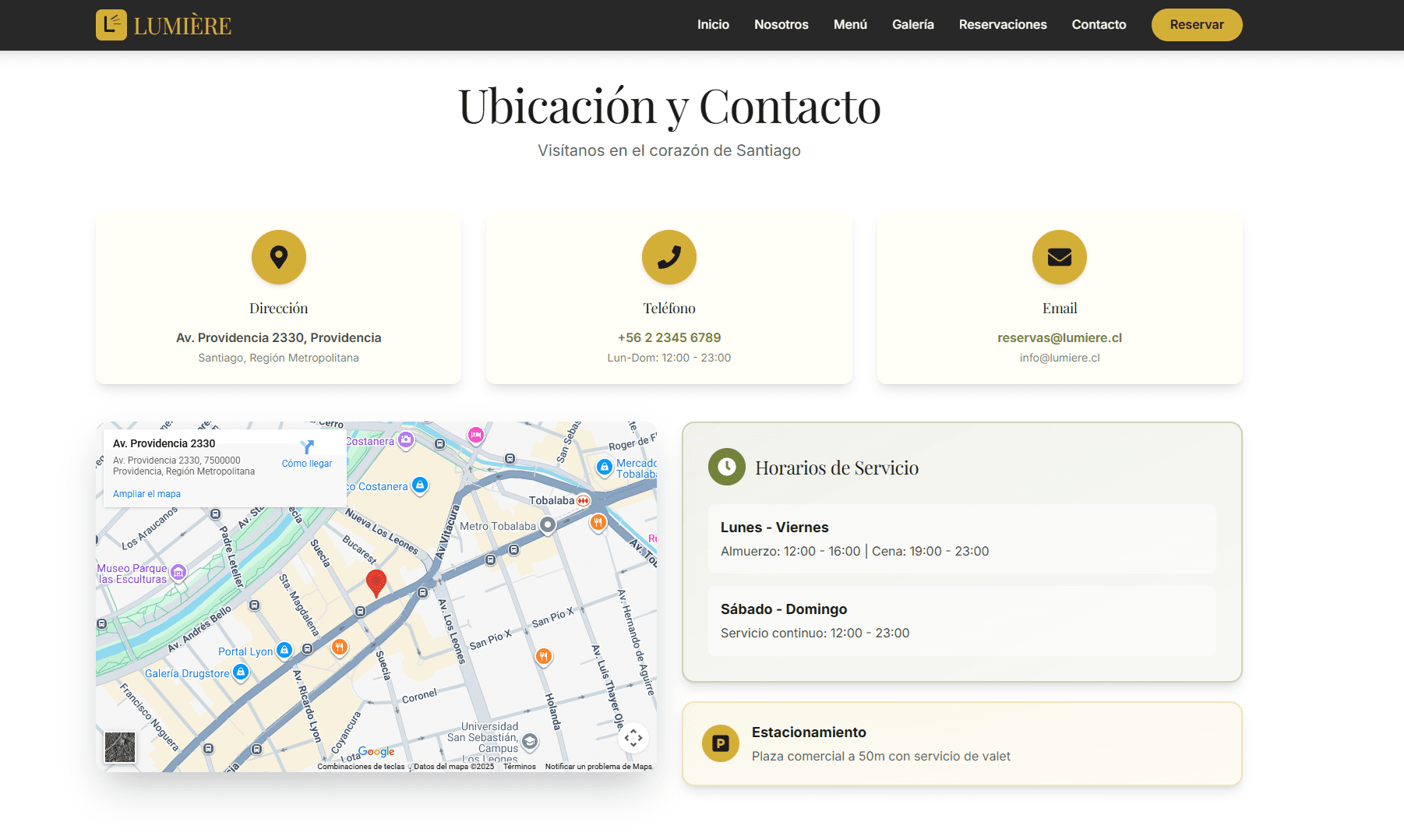Click the Universidad San Sebastián campus icon
1404x840 pixels.
pos(530,741)
